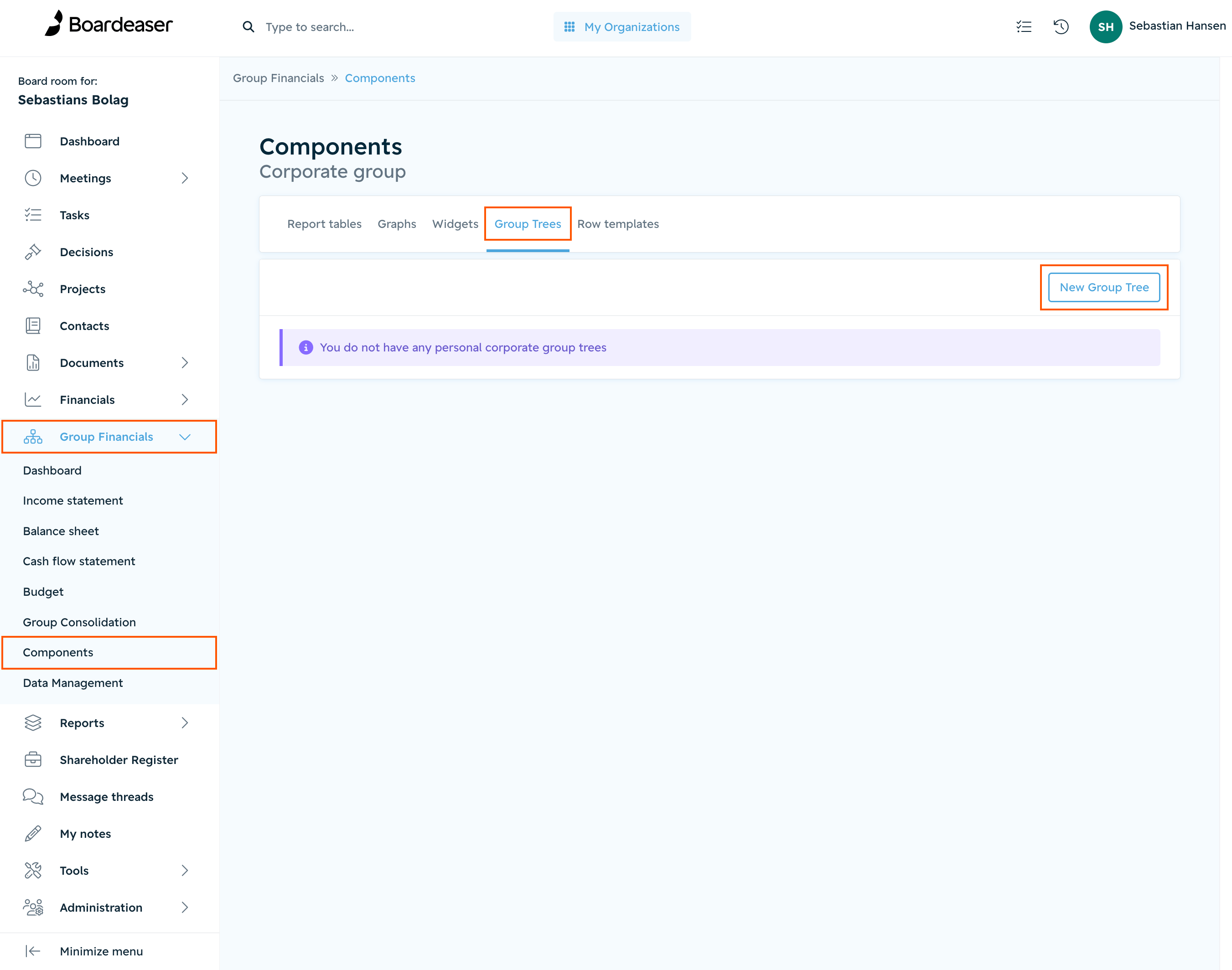Click the SH user avatar
1232x970 pixels.
click(1105, 27)
